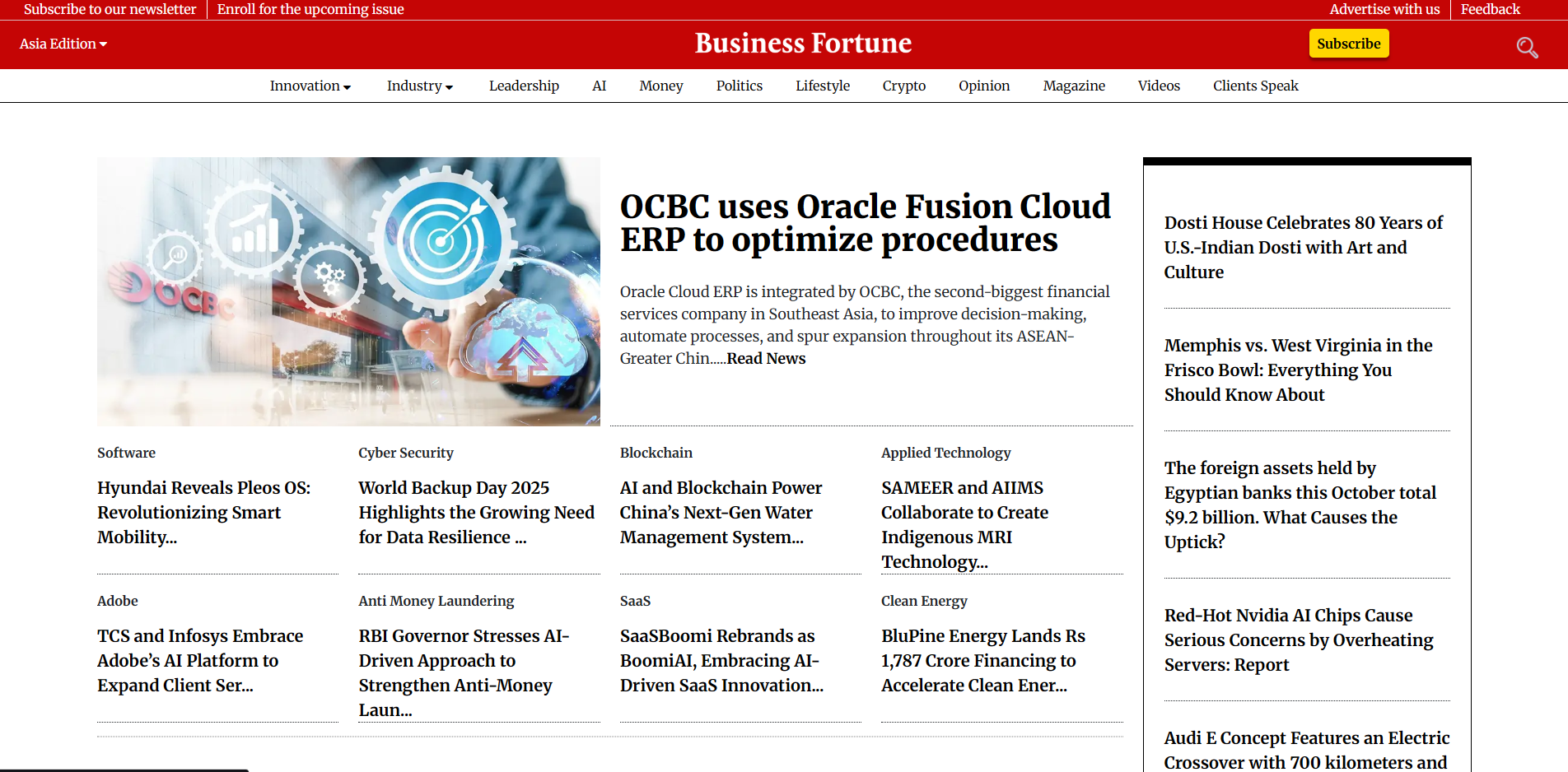Open Subscribe to our newsletter link
The width and height of the screenshot is (1568, 772).
tap(110, 9)
